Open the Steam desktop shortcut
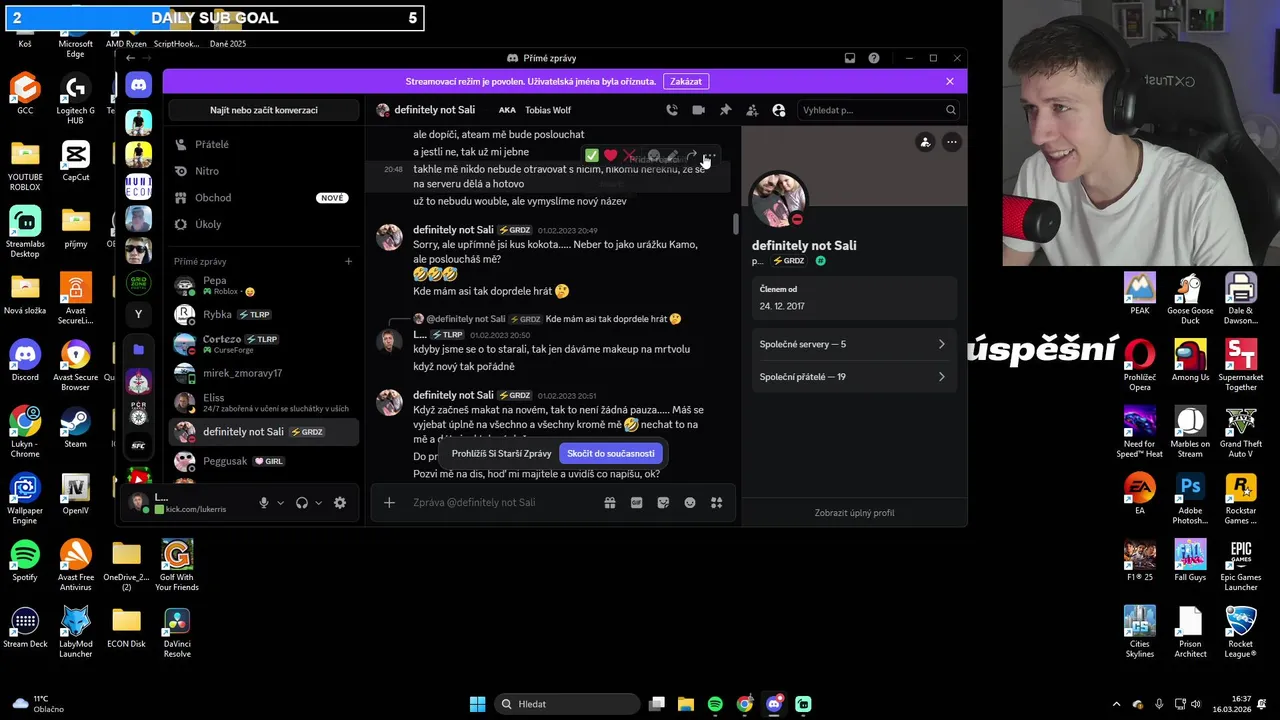 pos(75,426)
